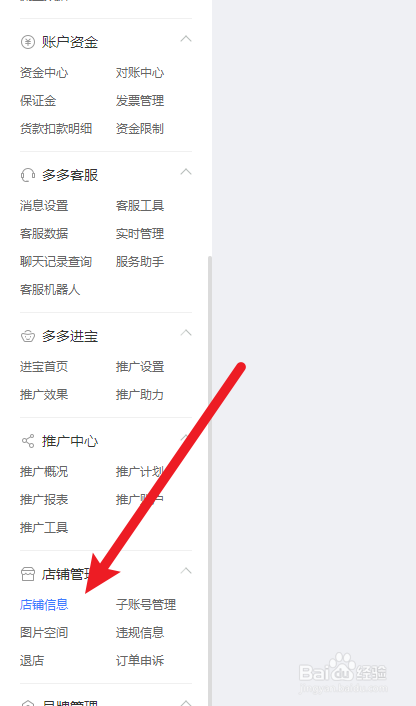Collapse the 账户资金 section chevron

click(x=186, y=39)
